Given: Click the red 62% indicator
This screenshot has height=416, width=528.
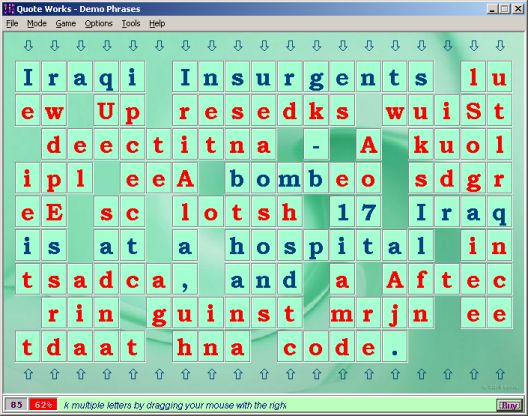Looking at the screenshot, I should click(x=43, y=405).
